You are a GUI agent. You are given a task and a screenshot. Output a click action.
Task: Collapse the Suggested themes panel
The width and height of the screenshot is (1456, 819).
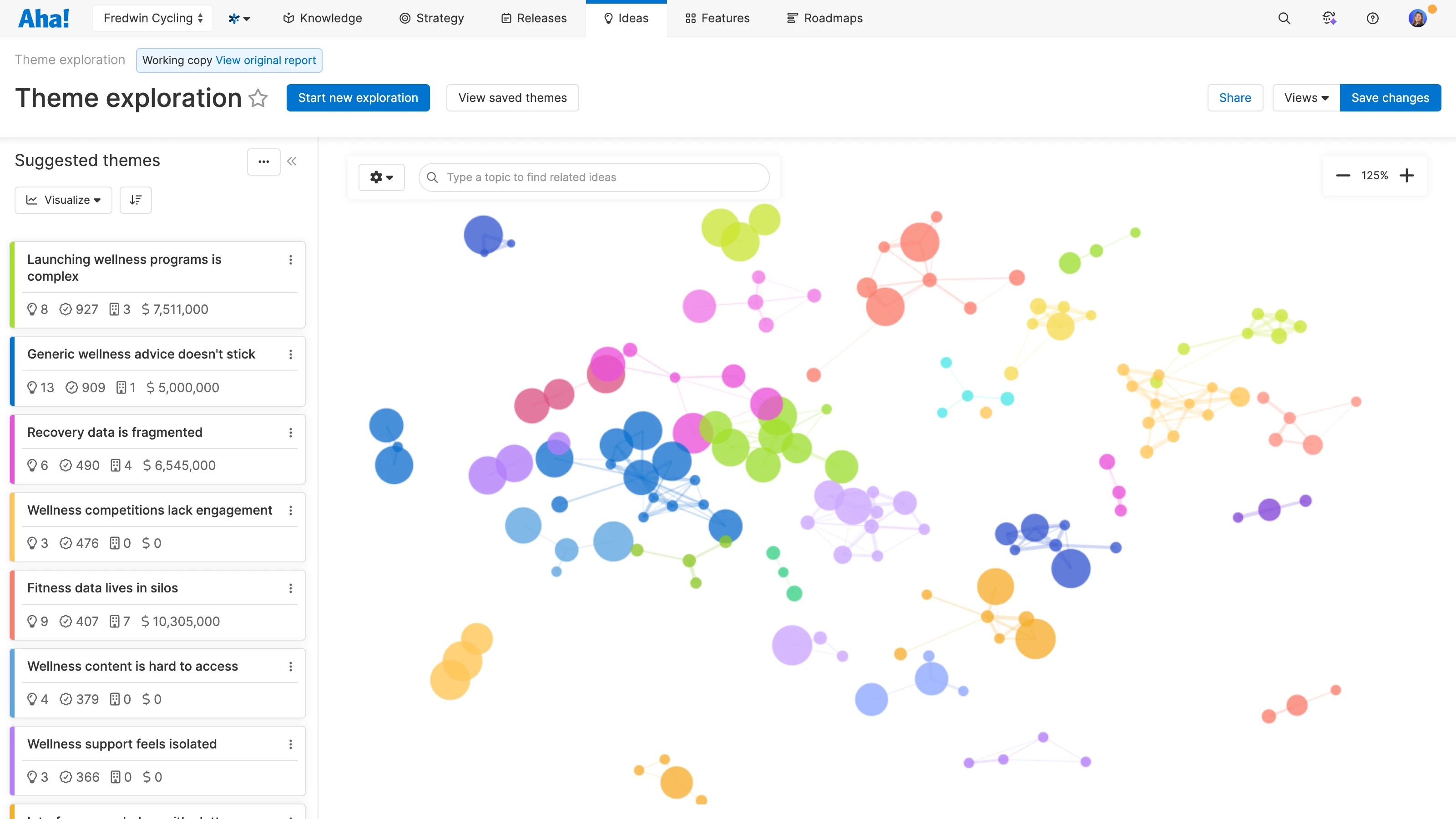[292, 161]
